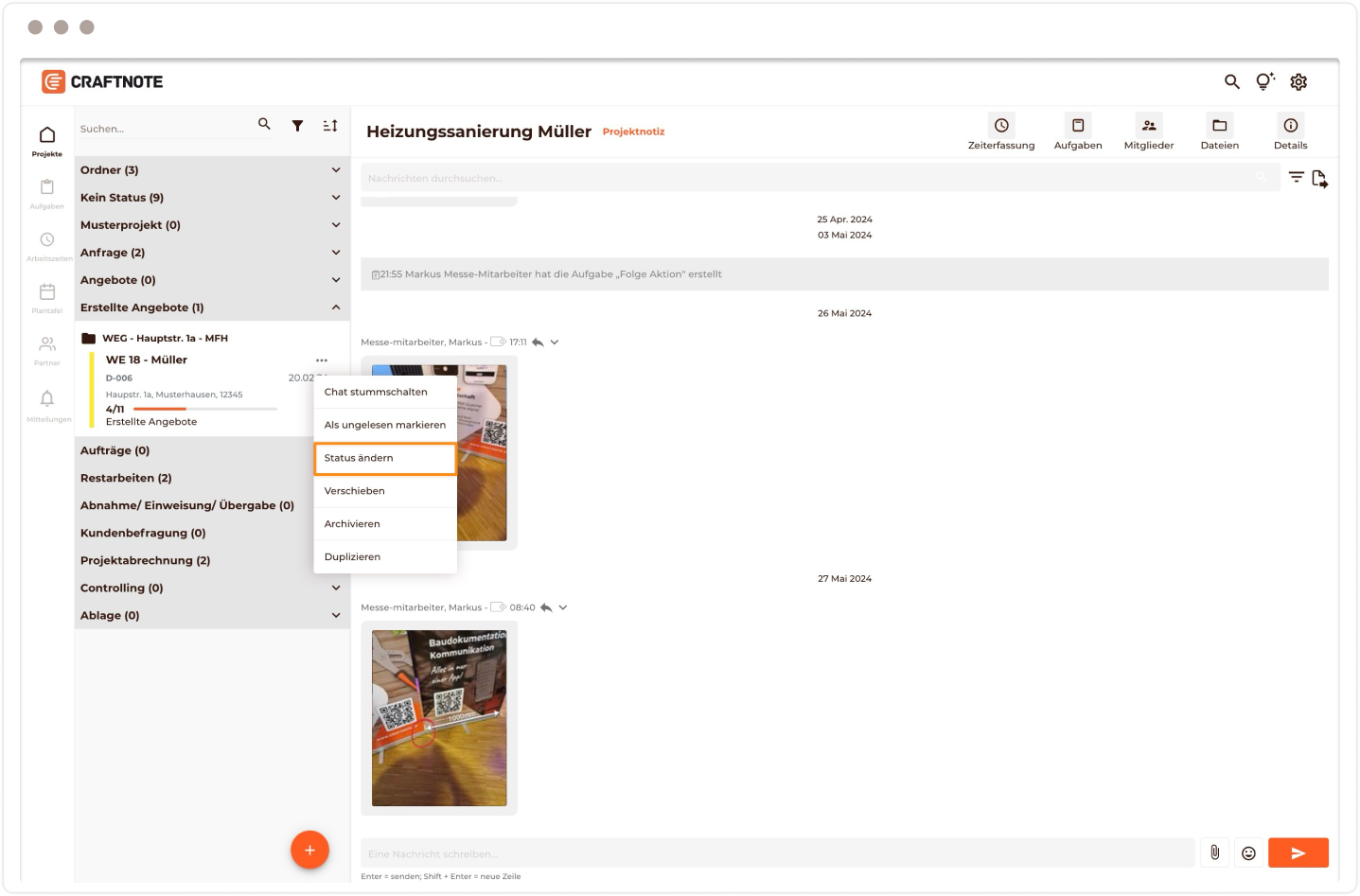The image size is (1360, 896).
Task: Collapse the Erstellte Angebote (1) group
Action: [x=335, y=307]
